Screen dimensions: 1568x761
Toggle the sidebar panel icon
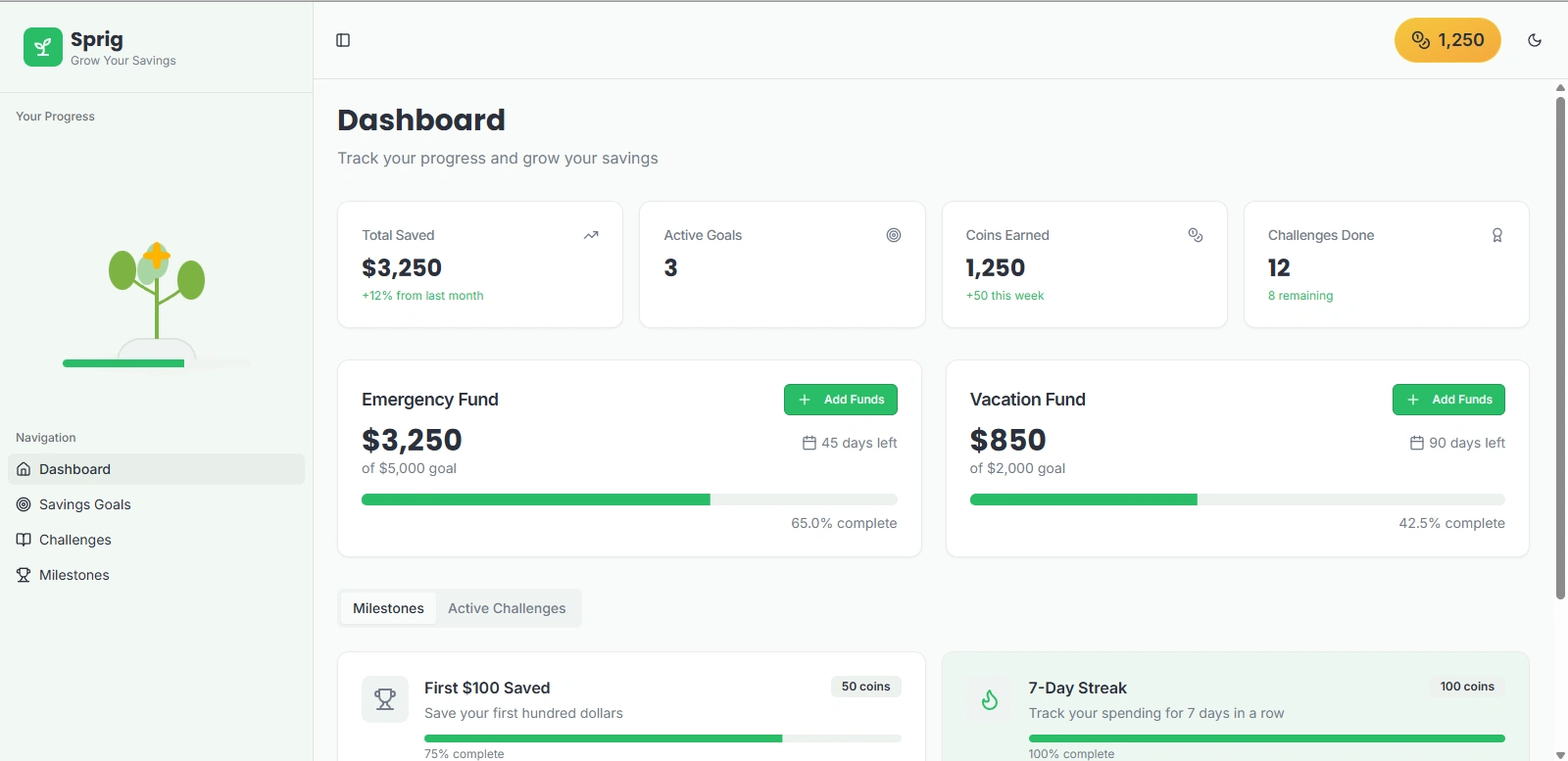coord(343,40)
